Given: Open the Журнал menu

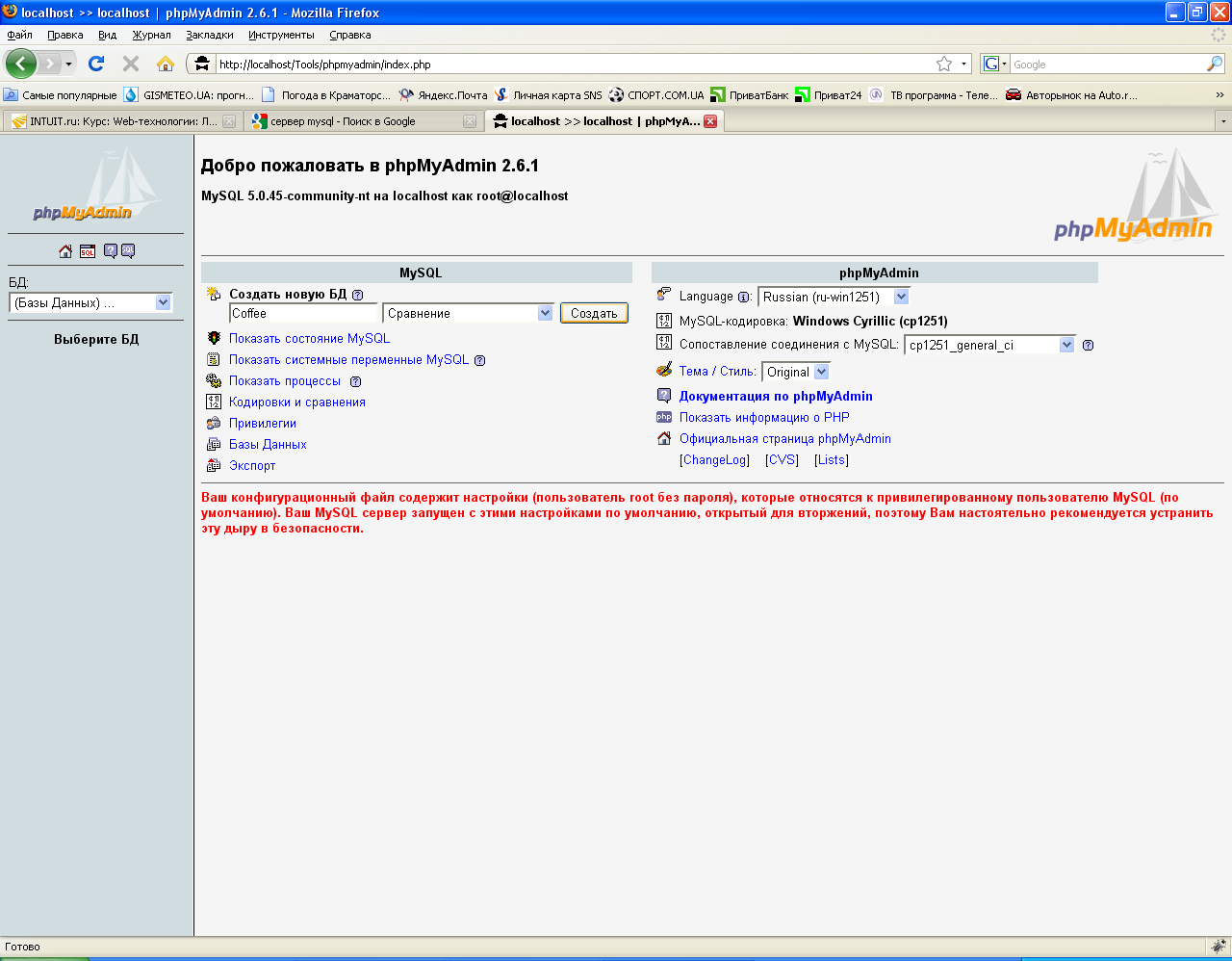Looking at the screenshot, I should 152,35.
